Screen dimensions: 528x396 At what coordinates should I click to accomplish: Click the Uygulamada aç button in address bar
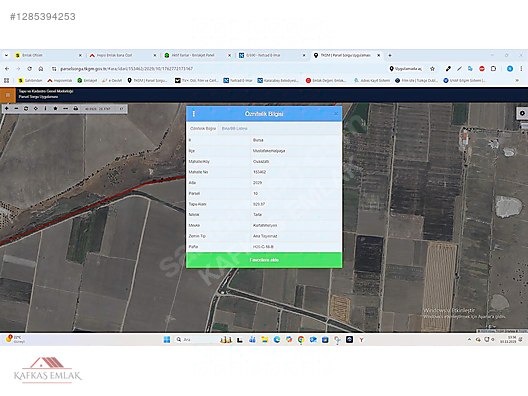[x=405, y=69]
